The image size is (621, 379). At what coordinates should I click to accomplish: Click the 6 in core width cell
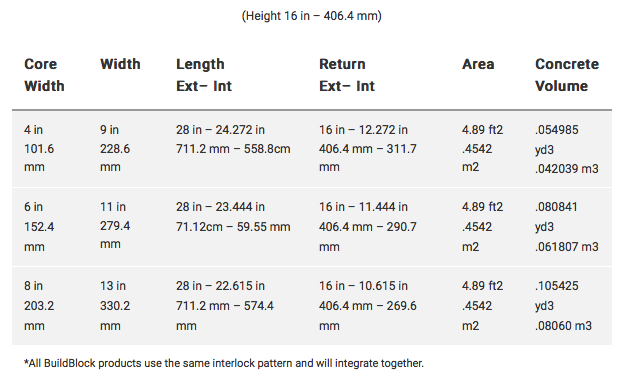(x=39, y=227)
